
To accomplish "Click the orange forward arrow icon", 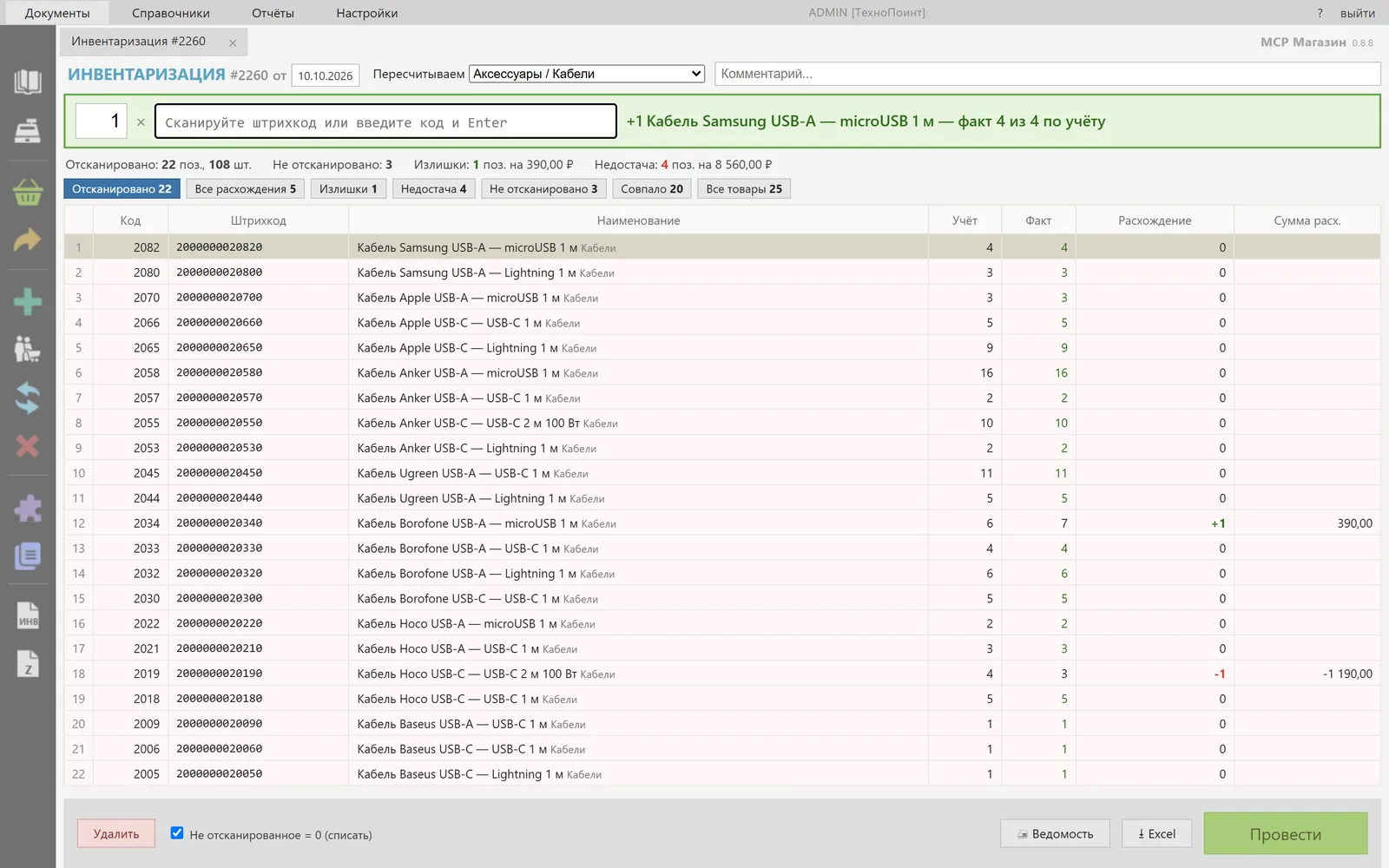I will pos(28,240).
